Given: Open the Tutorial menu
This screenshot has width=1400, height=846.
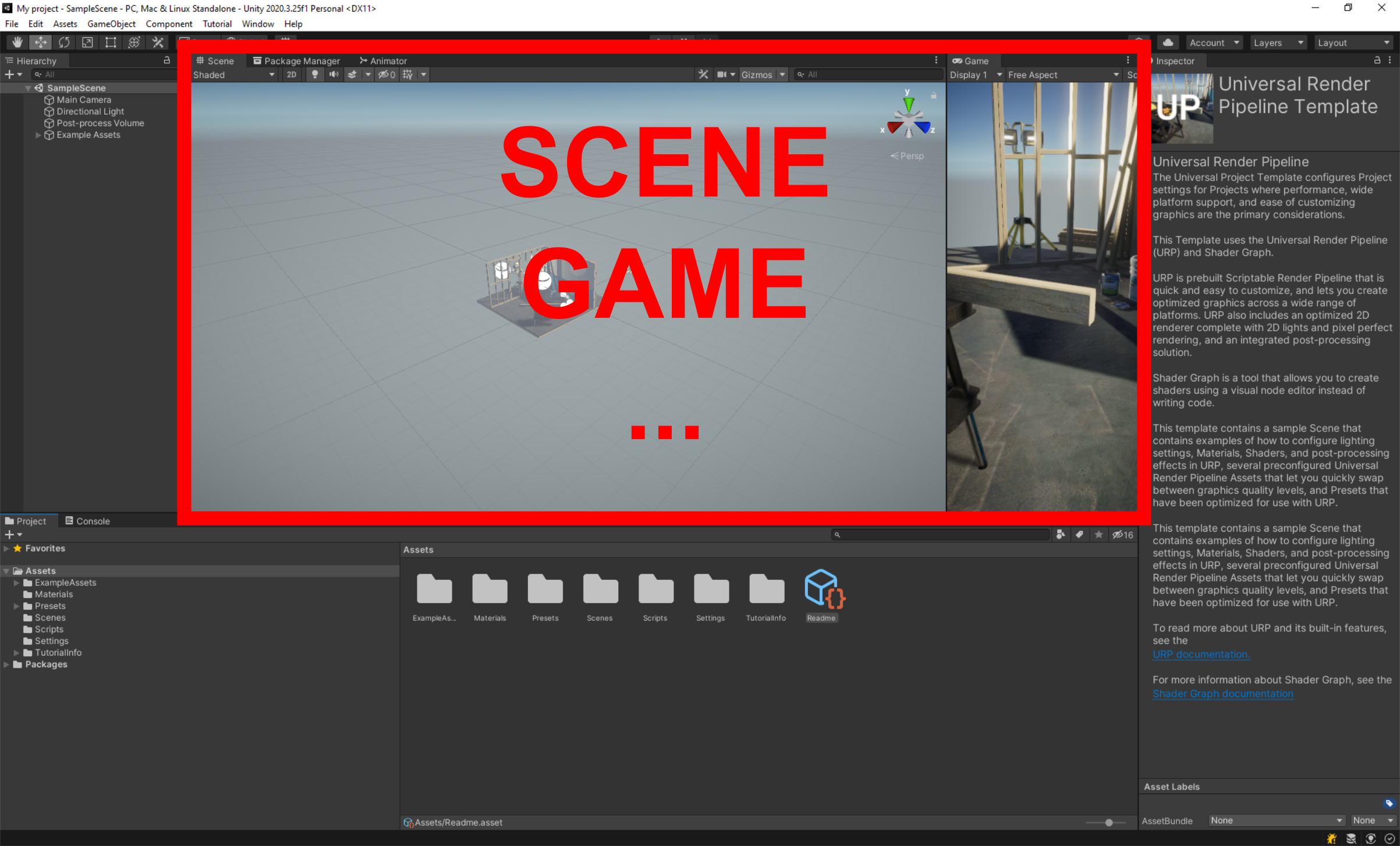Looking at the screenshot, I should tap(217, 24).
